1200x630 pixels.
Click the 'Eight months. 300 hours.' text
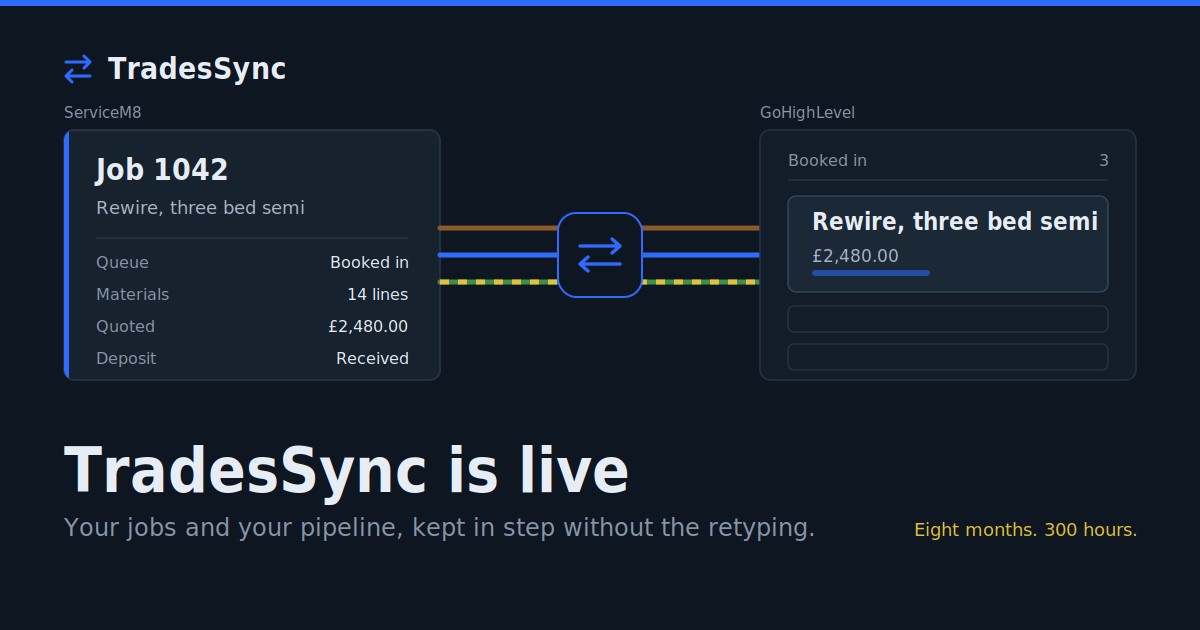[x=1026, y=530]
